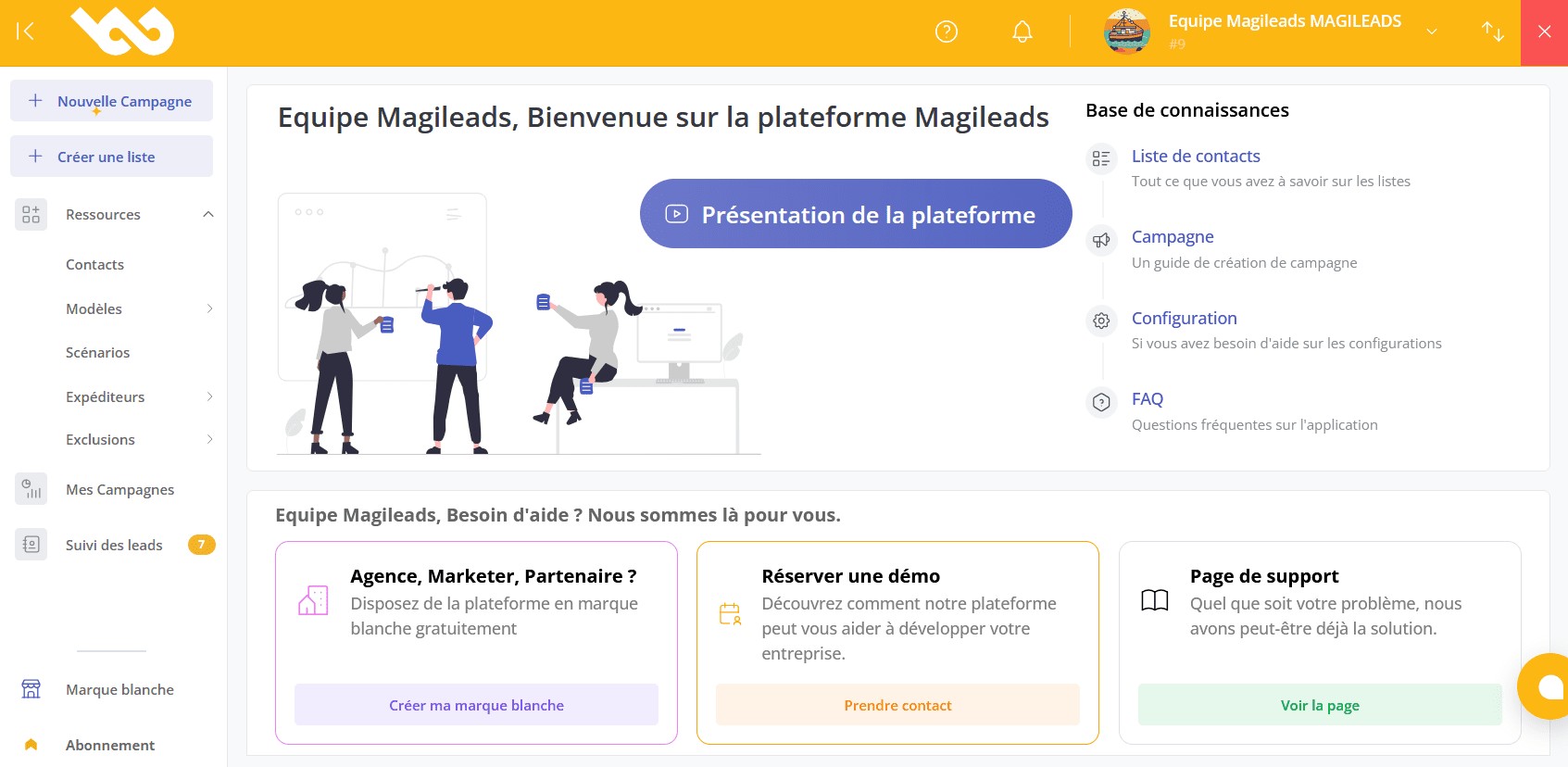Click the Nouvelle Campagne button
Screen dimensions: 1568x767
click(x=111, y=101)
